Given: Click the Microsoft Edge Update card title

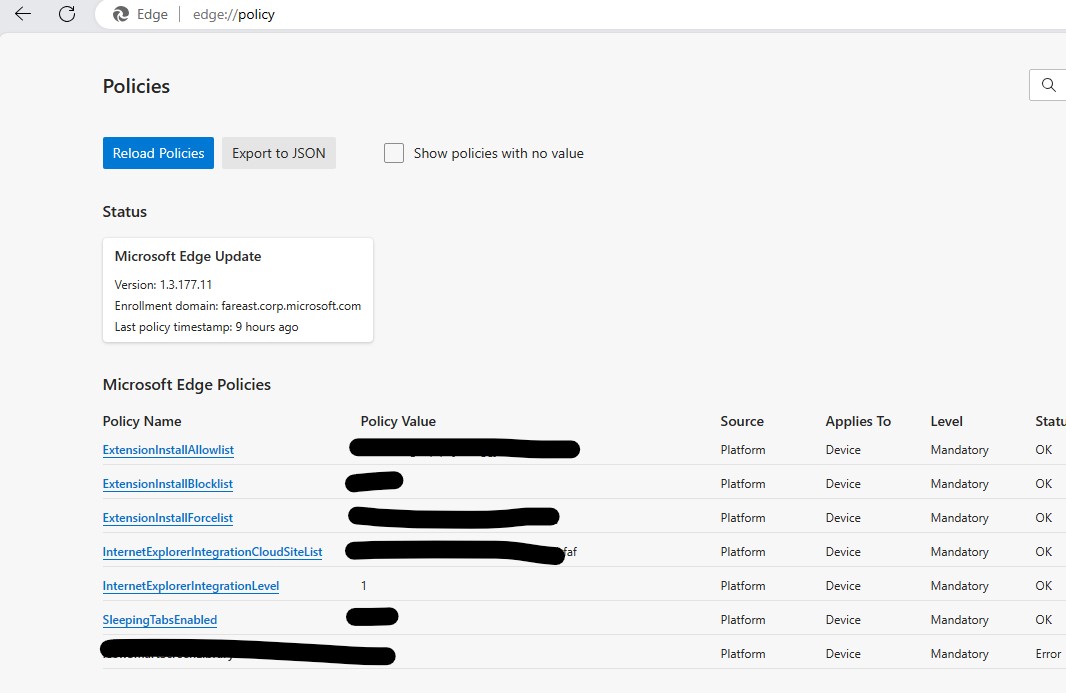Looking at the screenshot, I should 188,256.
